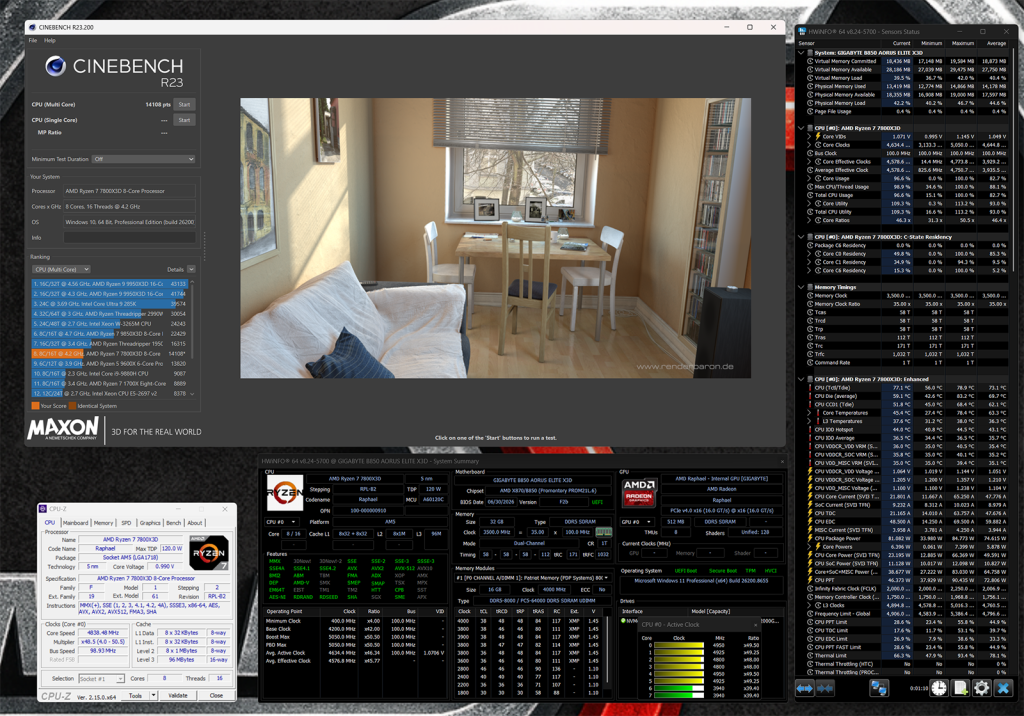Click the clock icon beside Core Clocks sensor
Image resolution: width=1024 pixels, height=716 pixels.
point(818,145)
